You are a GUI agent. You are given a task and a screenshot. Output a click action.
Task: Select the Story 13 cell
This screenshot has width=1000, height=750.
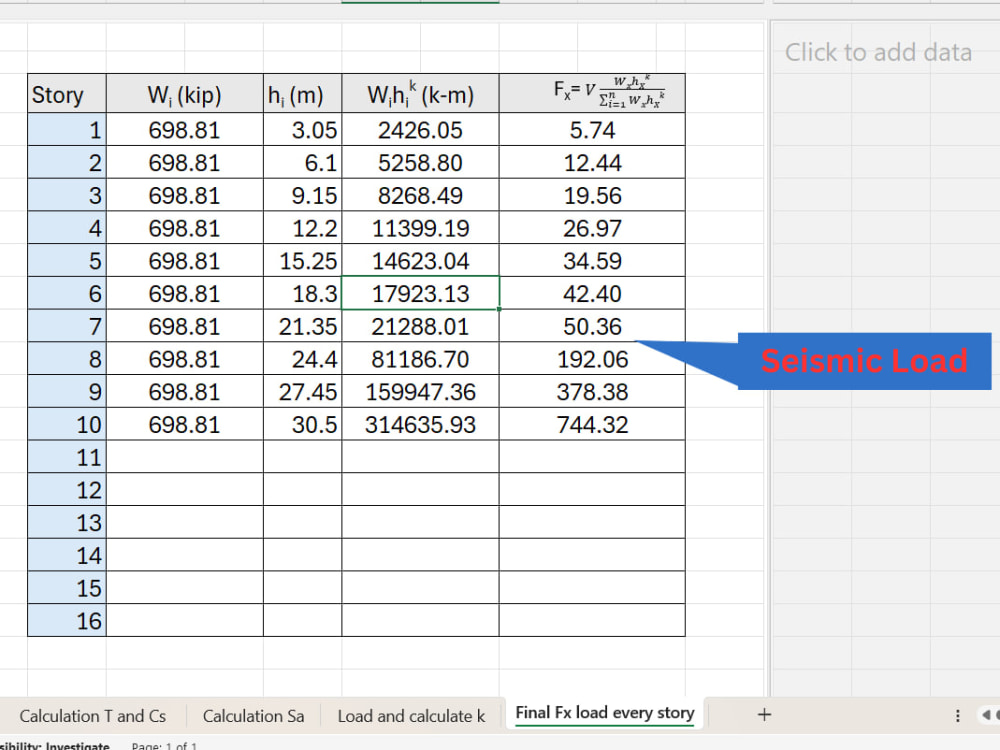pyautogui.click(x=67, y=523)
